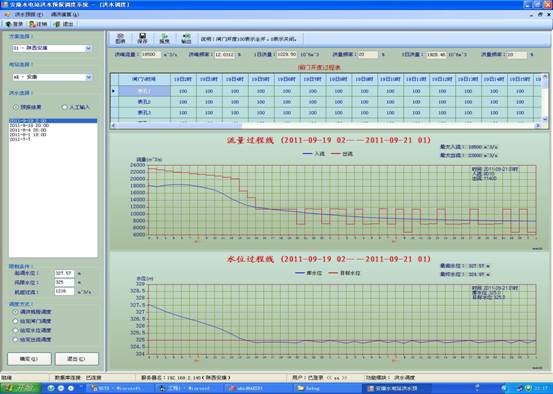Viewport: 553px width, 394px height.
Task: Select the highlighted first flood list entry
Action: pyautogui.click(x=53, y=121)
